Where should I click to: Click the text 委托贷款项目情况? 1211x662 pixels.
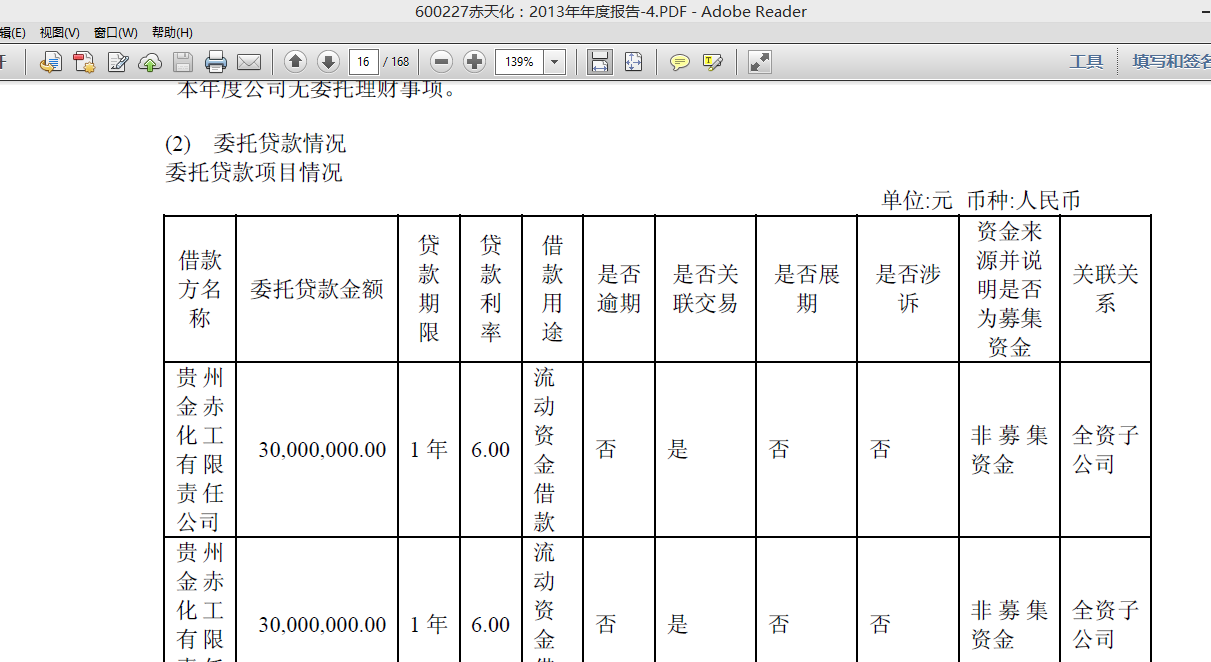coord(254,172)
